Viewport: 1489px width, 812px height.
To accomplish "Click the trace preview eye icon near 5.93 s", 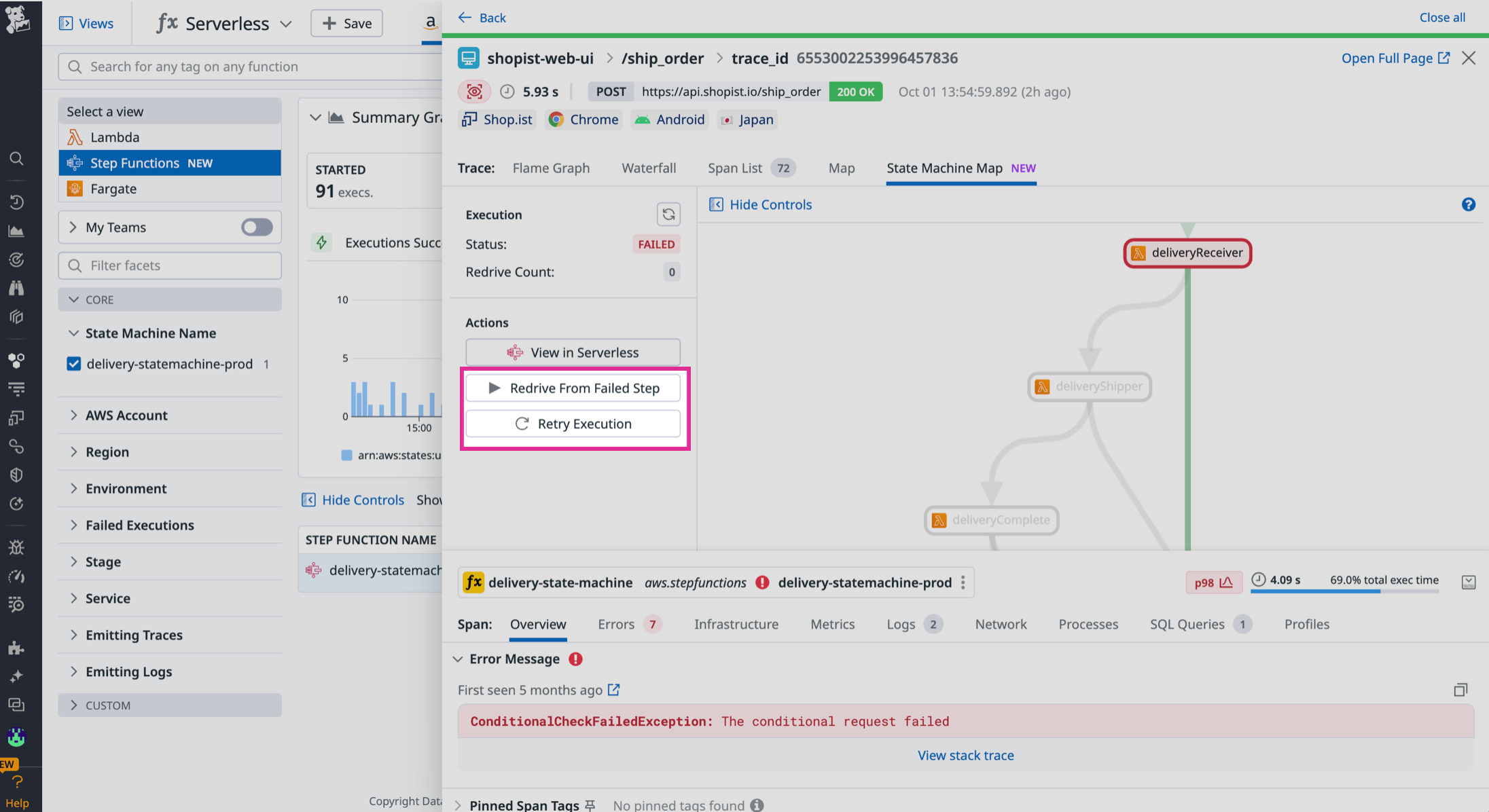I will click(474, 91).
